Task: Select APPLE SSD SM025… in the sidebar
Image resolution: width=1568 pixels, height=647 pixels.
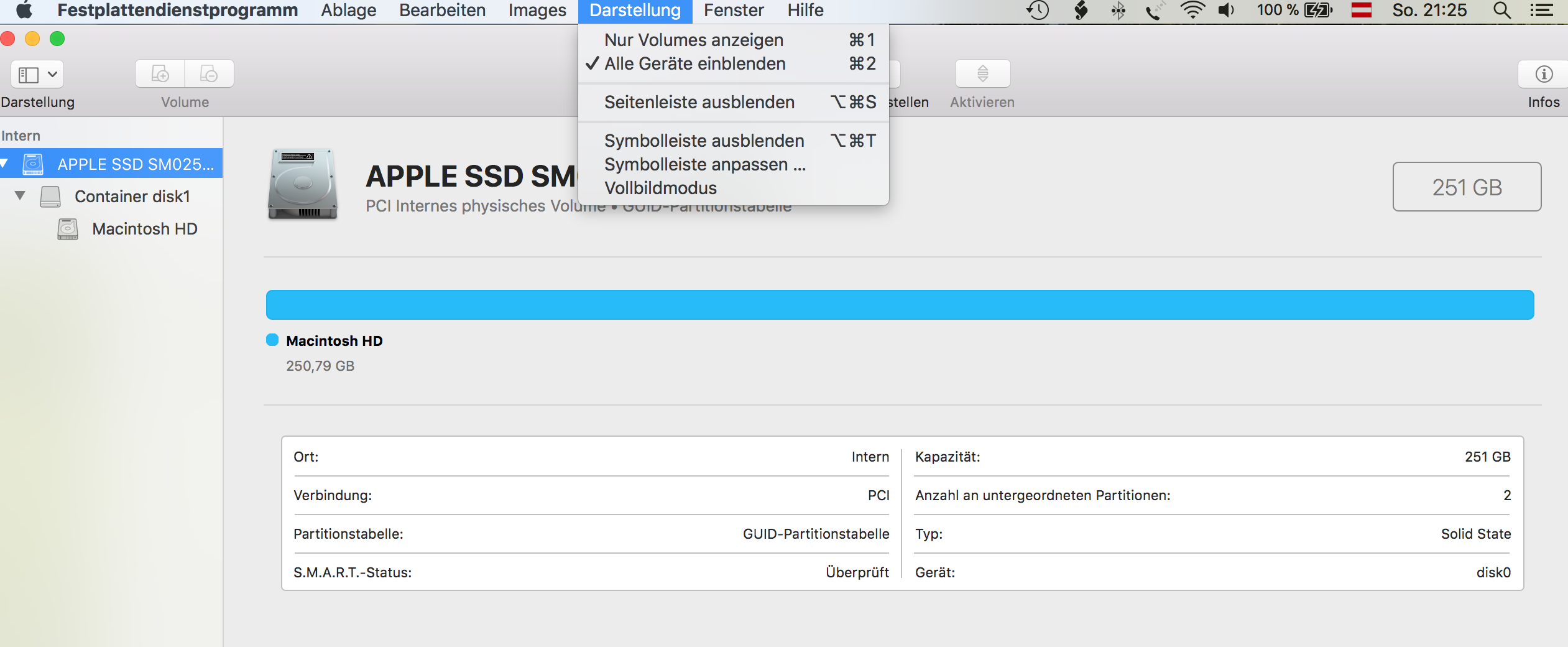Action: click(x=111, y=164)
